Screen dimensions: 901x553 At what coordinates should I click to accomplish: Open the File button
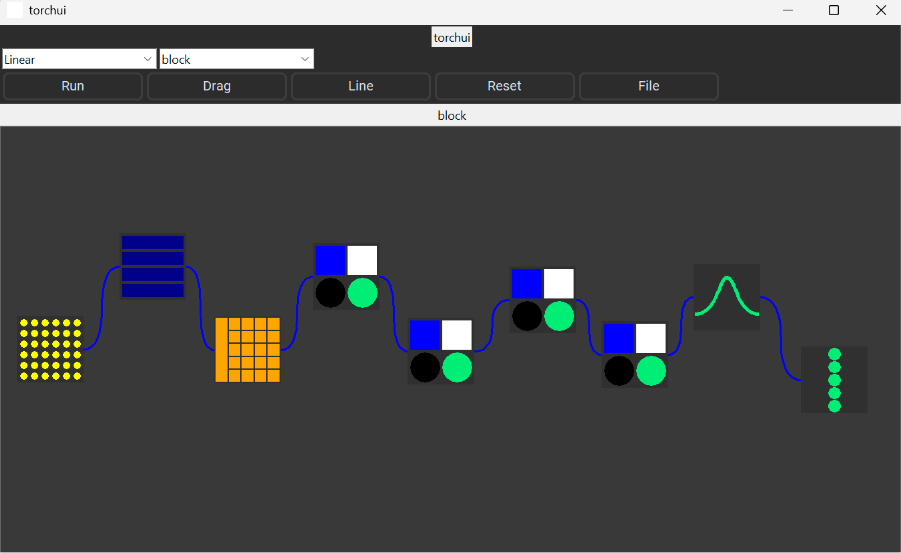click(649, 86)
